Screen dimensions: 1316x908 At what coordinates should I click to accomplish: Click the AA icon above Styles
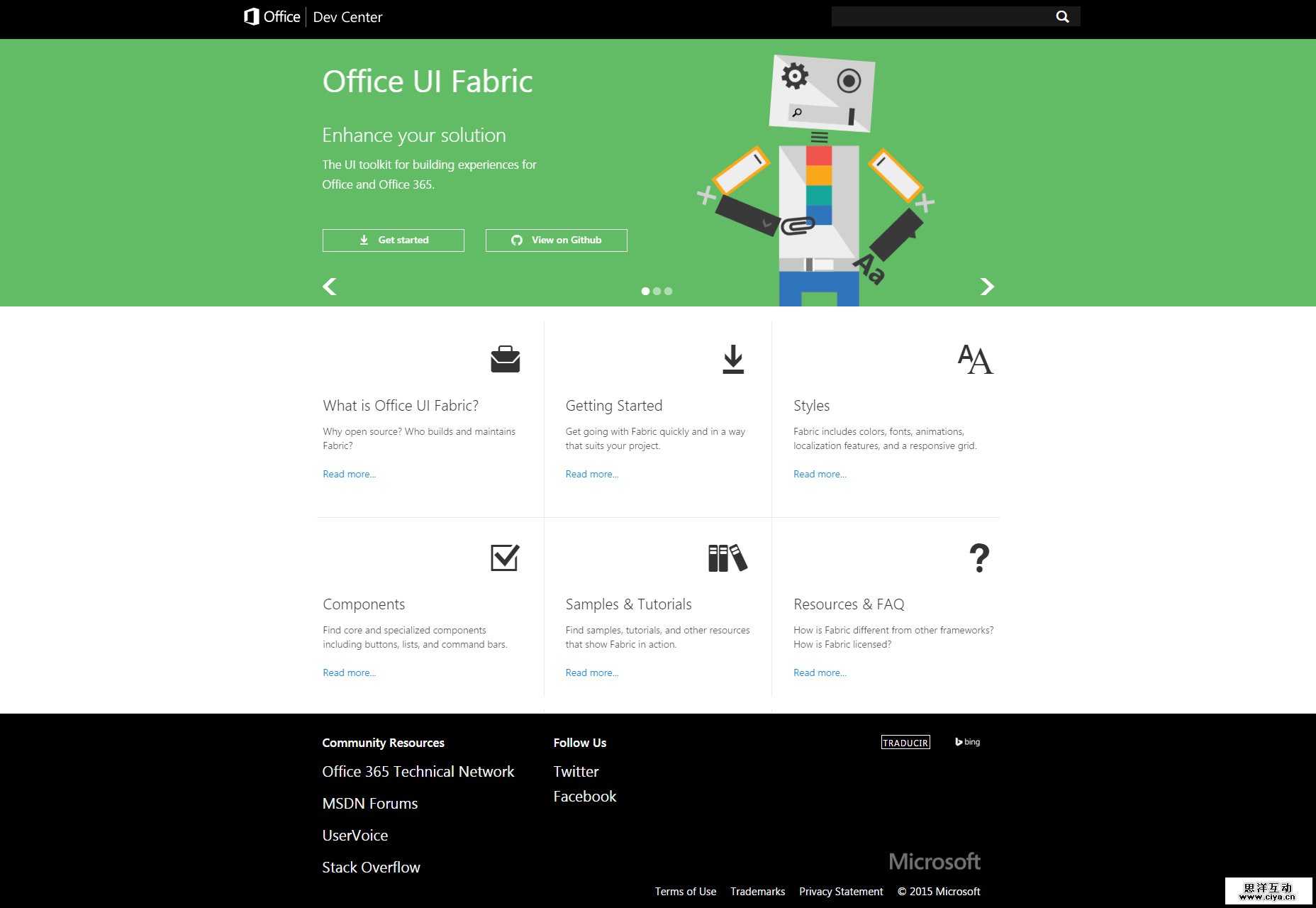click(x=976, y=358)
